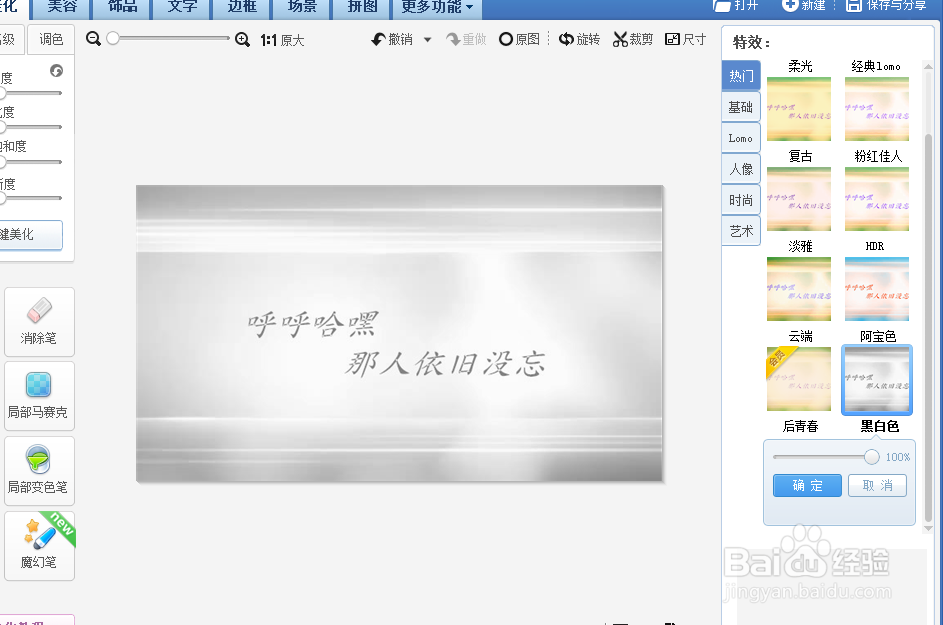The height and width of the screenshot is (625, 943).
Task: Confirm effect with 确定 button
Action: coord(807,485)
